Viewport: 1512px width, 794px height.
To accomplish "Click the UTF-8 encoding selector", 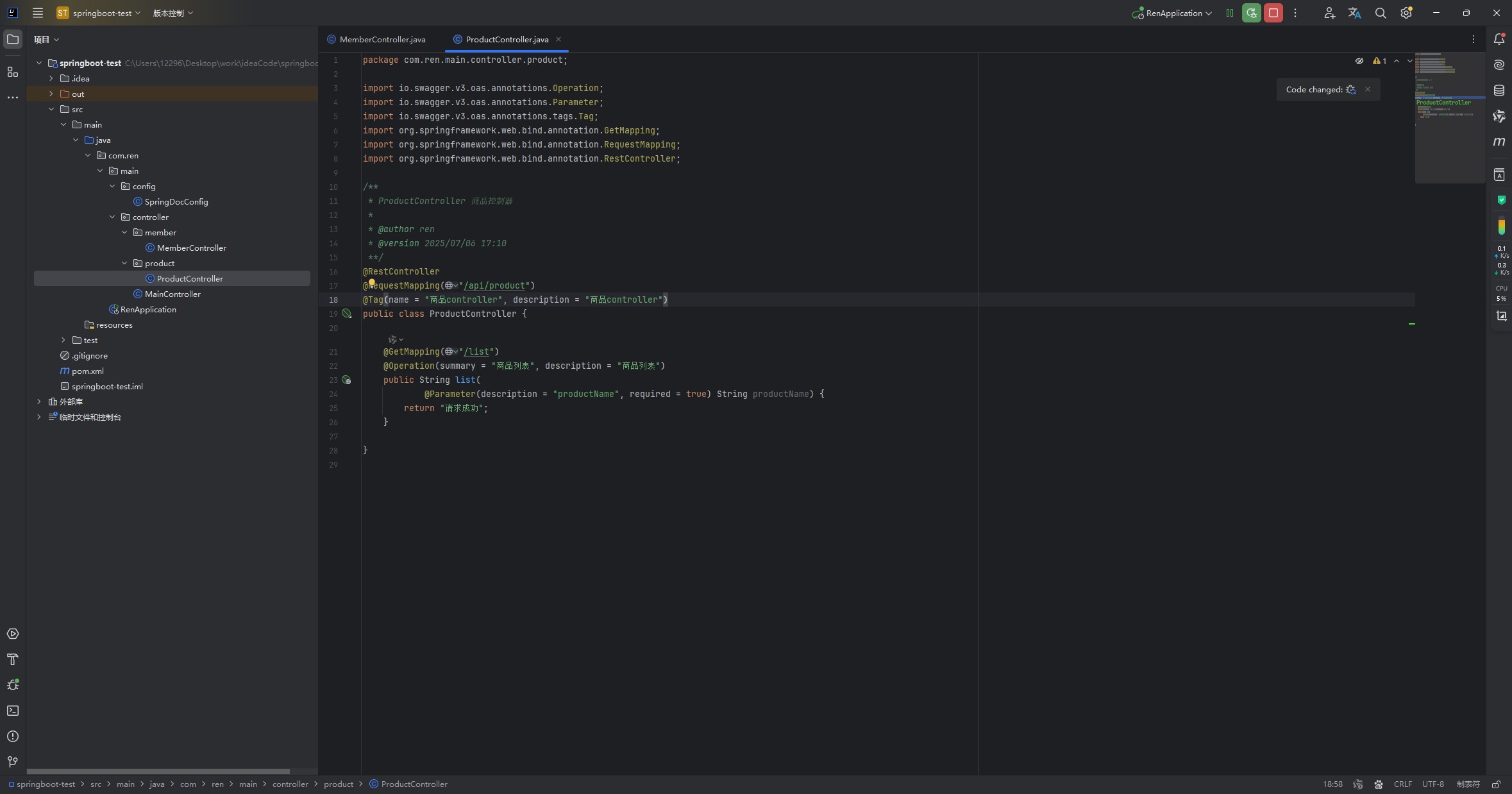I will coord(1432,784).
